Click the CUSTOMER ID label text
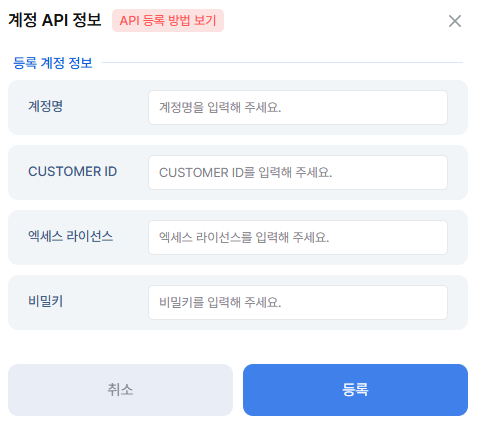 click(73, 172)
